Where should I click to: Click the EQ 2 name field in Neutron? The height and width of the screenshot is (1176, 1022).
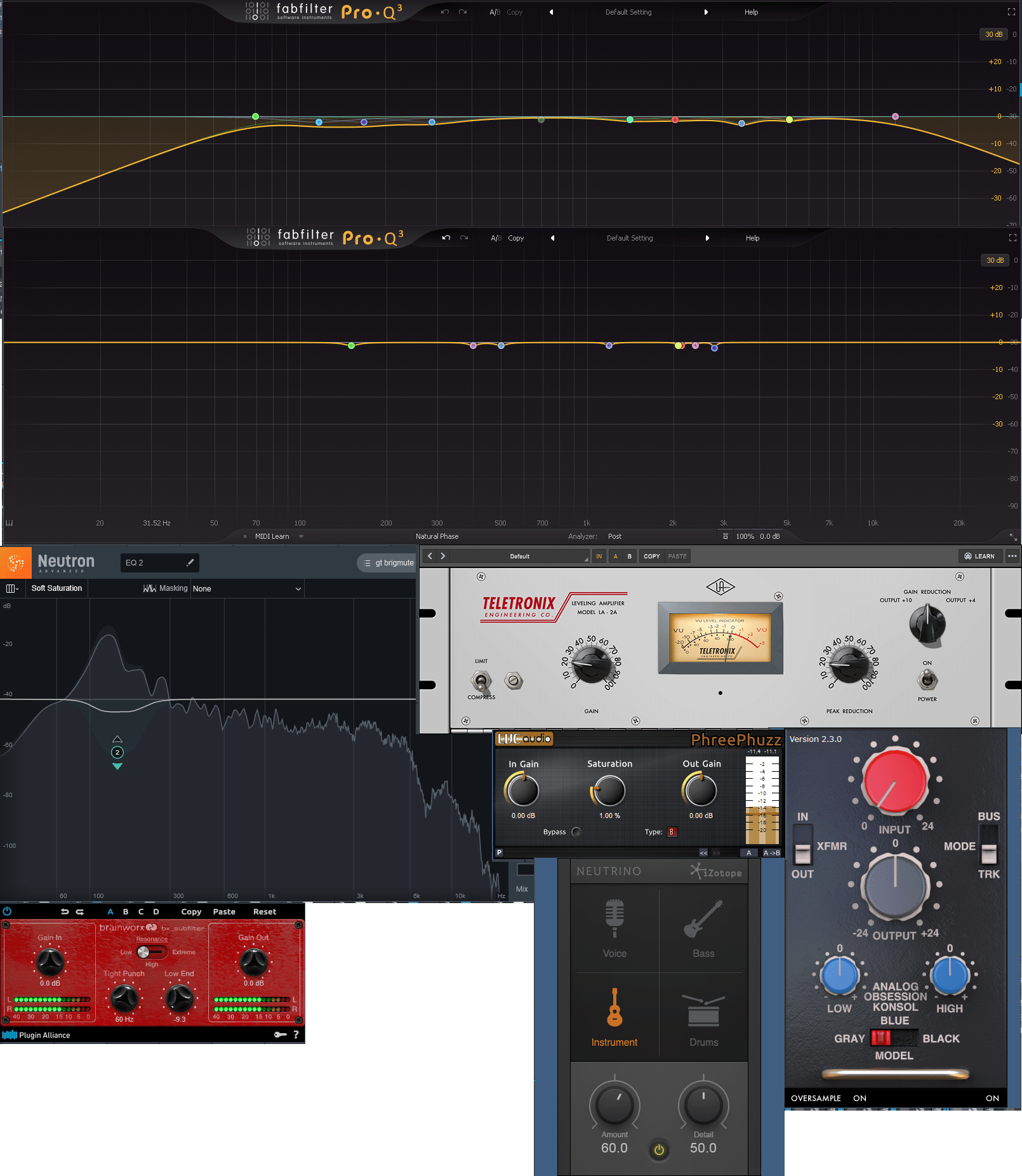(160, 562)
